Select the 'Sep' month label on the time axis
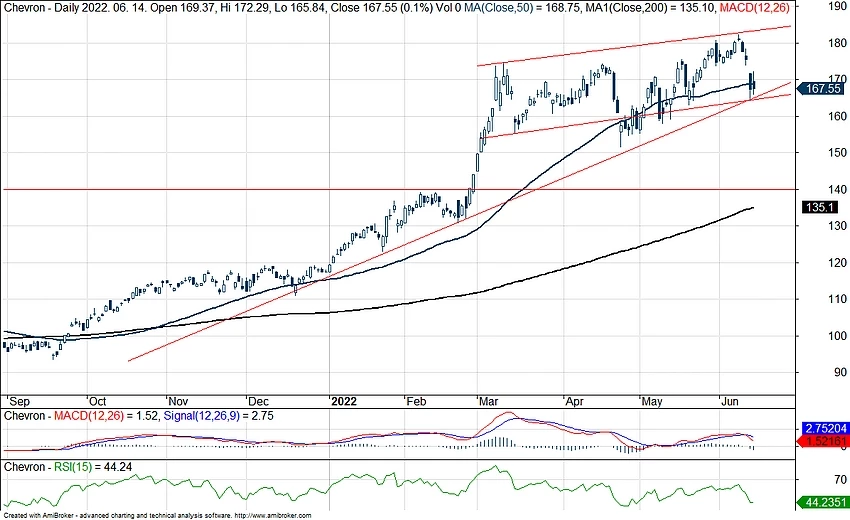The image size is (850, 520). [x=20, y=402]
